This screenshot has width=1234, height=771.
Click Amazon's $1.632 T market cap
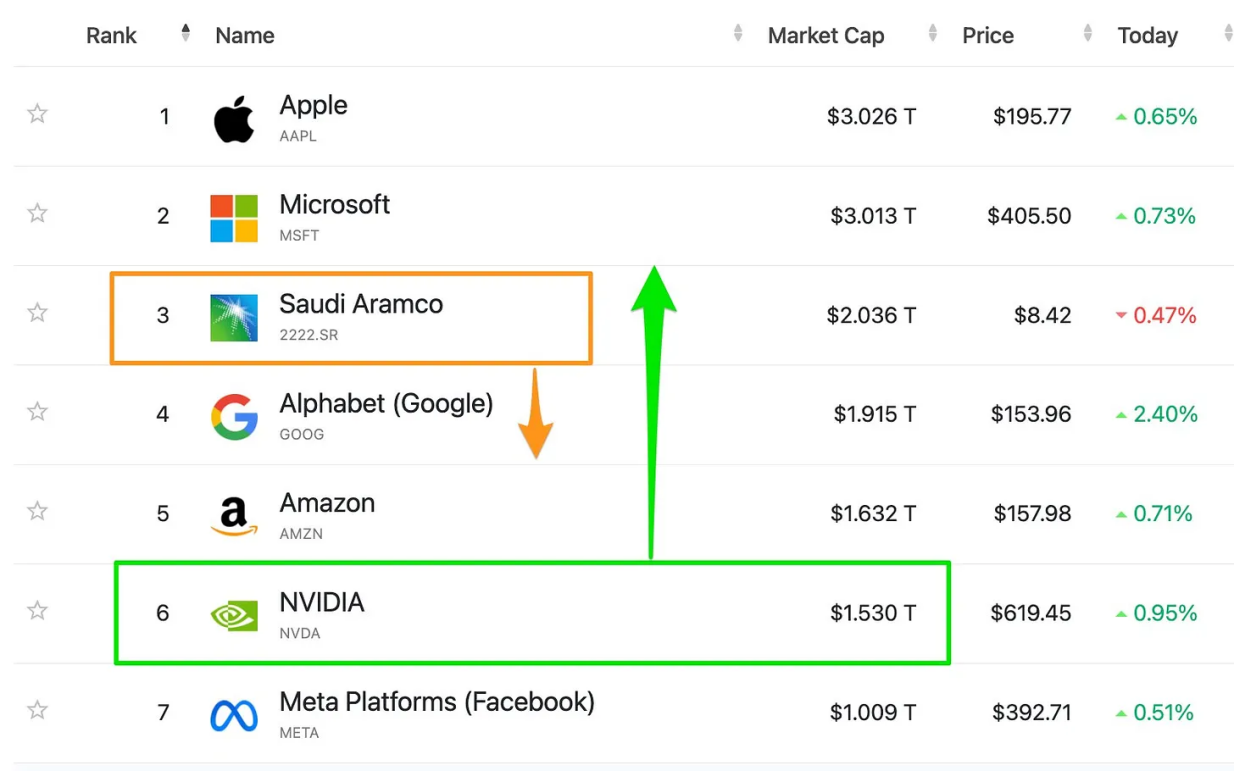pos(873,514)
